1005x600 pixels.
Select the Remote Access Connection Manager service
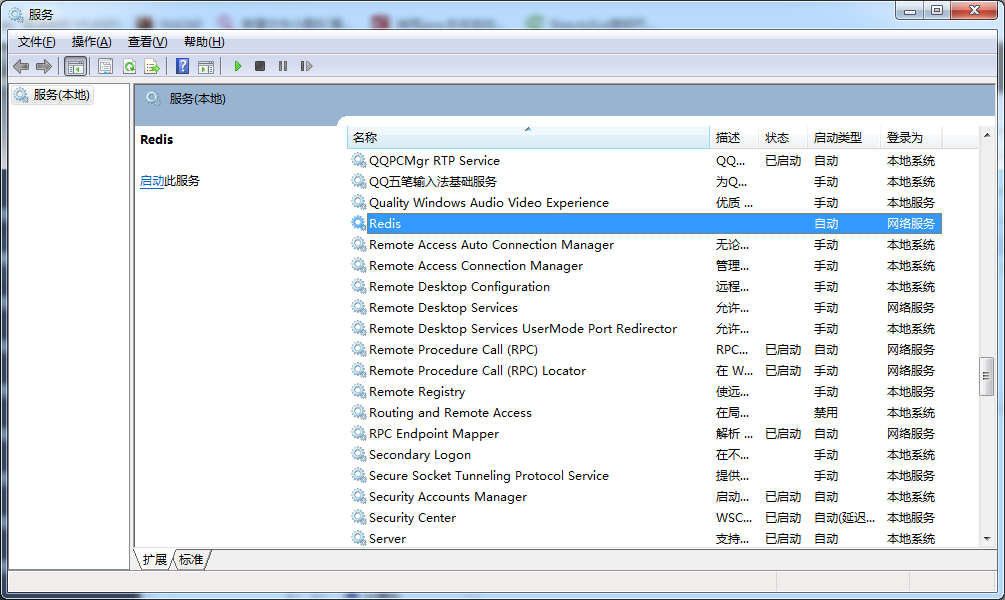[x=476, y=266]
